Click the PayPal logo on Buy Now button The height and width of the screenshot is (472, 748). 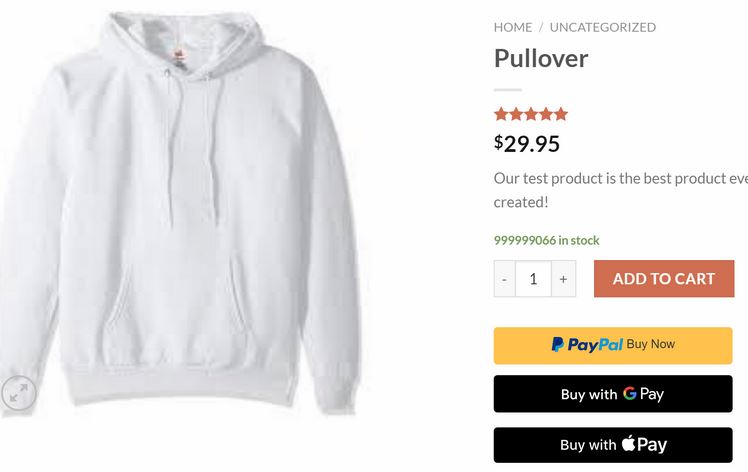tap(587, 345)
